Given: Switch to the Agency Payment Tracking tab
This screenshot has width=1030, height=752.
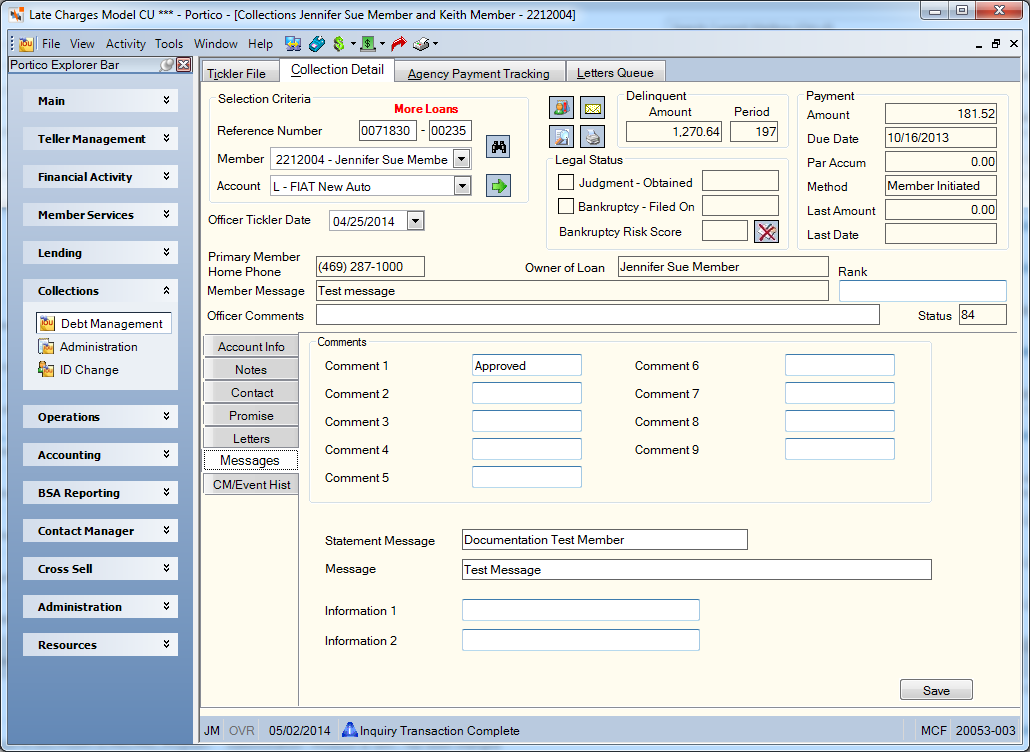Looking at the screenshot, I should pos(479,74).
